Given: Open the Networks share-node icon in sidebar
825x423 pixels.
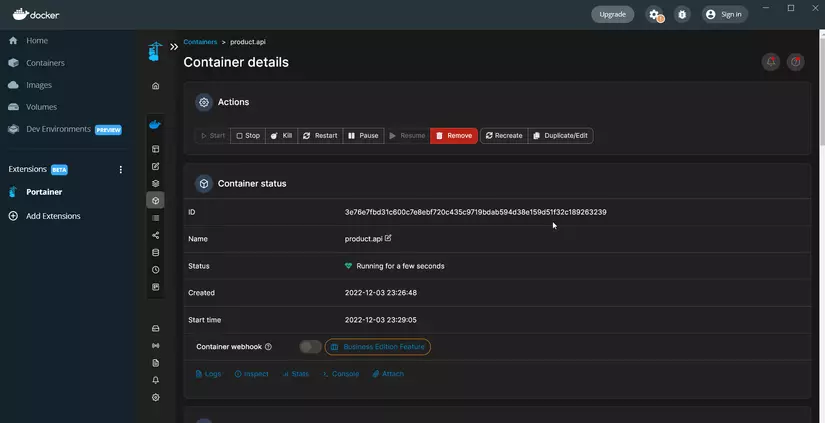Looking at the screenshot, I should pos(155,235).
